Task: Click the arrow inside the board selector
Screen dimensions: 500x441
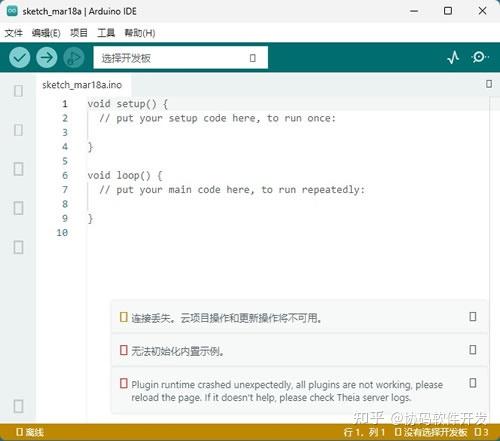Action: tap(253, 58)
